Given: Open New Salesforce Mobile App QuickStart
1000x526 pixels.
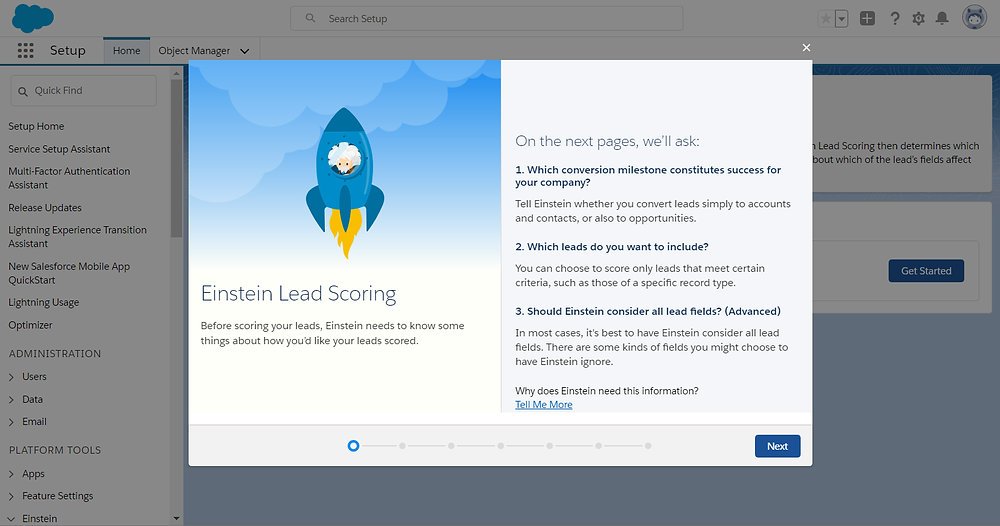Looking at the screenshot, I should [69, 273].
